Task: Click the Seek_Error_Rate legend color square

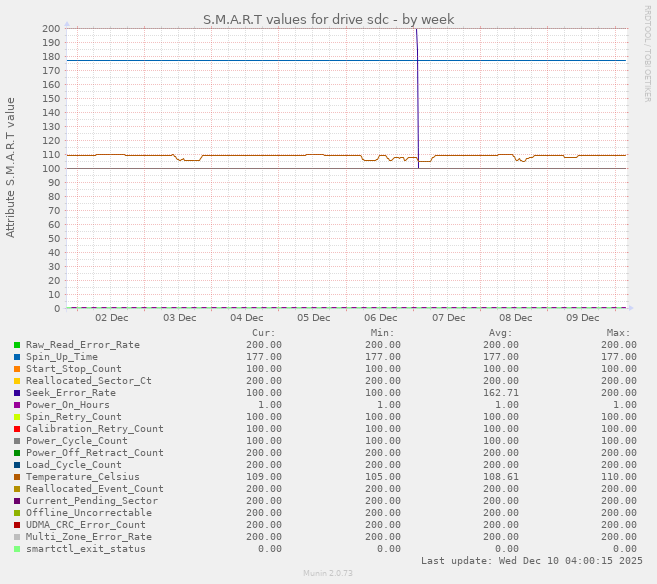Action: (17, 393)
